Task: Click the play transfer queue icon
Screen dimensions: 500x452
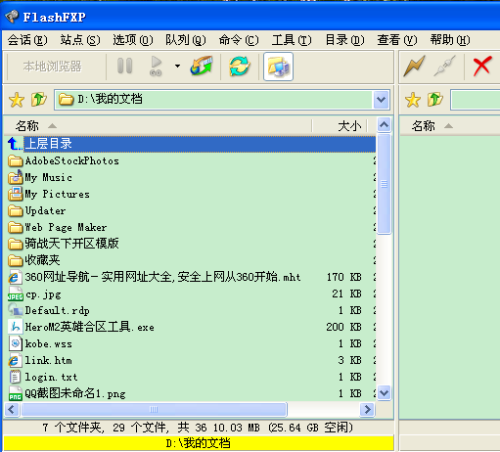Action: click(x=156, y=66)
